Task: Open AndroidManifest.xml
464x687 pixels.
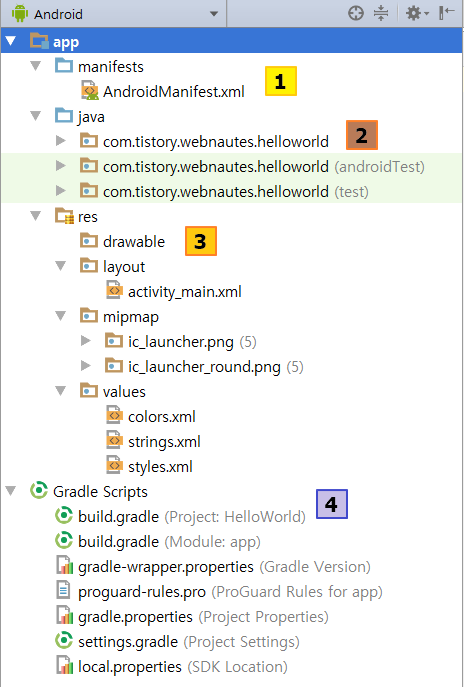Action: [174, 92]
